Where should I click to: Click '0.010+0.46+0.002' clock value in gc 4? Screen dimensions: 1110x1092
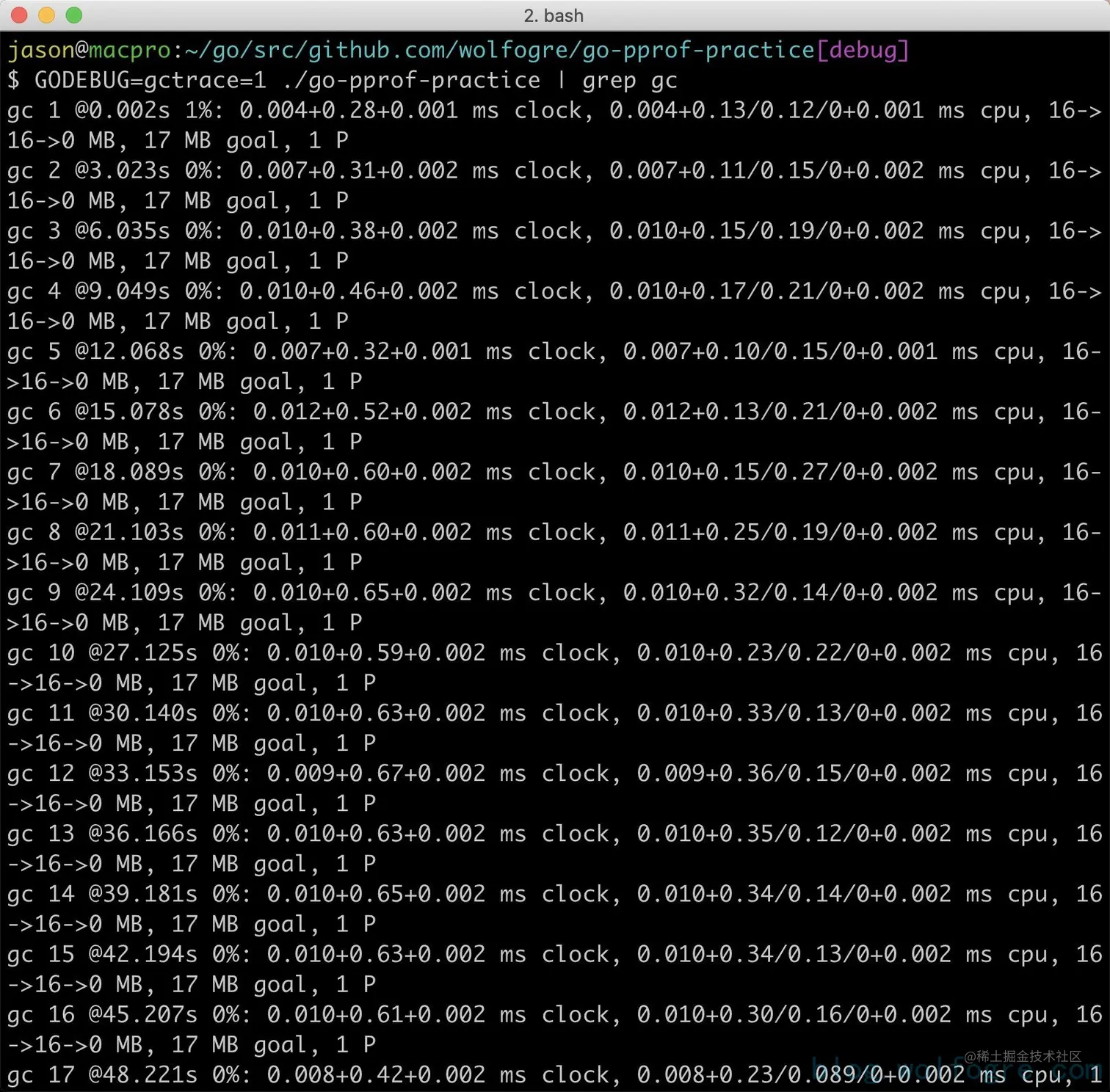click(349, 291)
